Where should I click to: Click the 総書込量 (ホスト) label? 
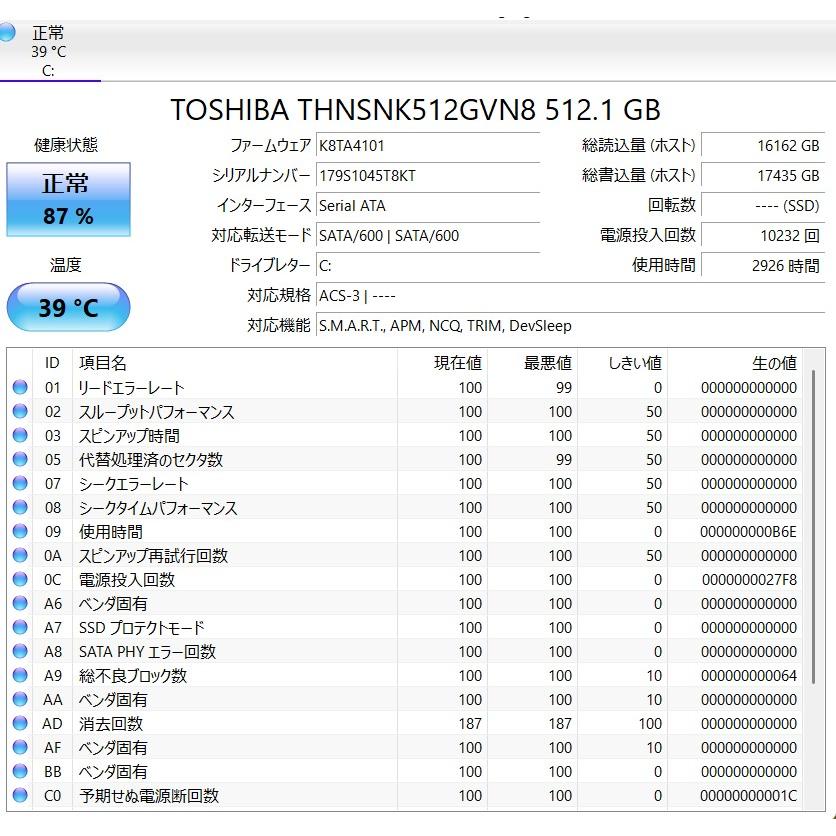[x=639, y=175]
